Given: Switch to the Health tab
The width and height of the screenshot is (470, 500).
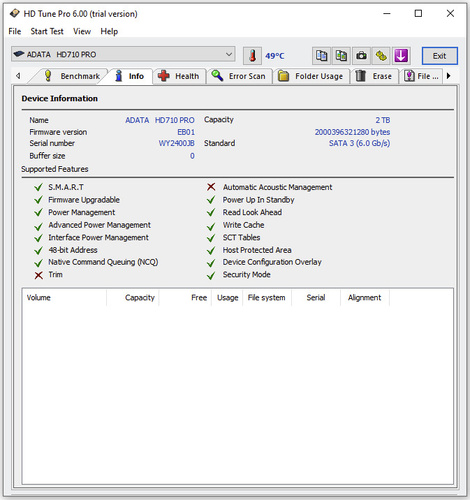Looking at the screenshot, I should pyautogui.click(x=179, y=76).
